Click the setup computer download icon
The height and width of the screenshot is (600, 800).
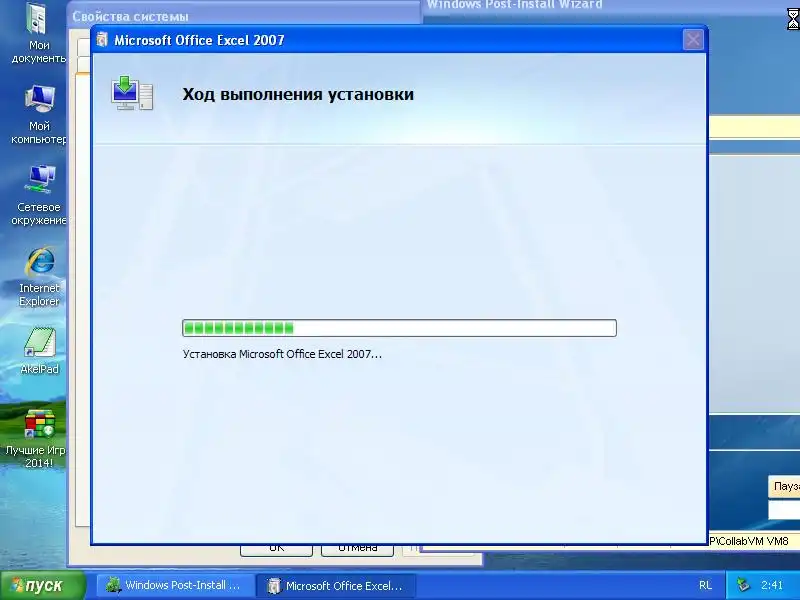pyautogui.click(x=132, y=93)
